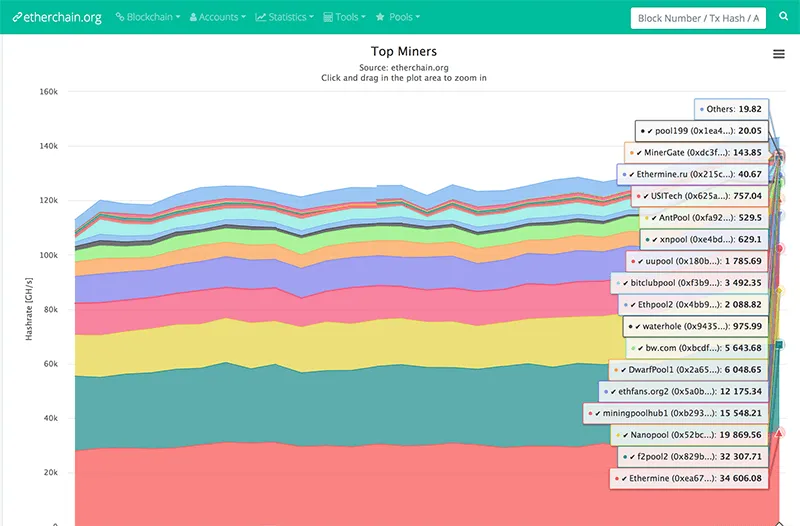Click the AntPool (0xfa92...) tooltip label

(704, 217)
